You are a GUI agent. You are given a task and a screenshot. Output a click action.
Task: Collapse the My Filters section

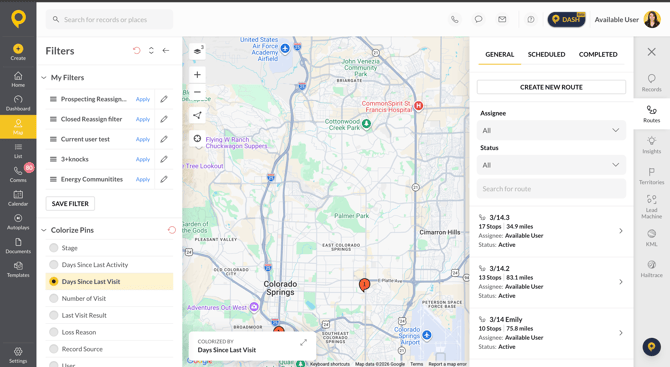[44, 77]
